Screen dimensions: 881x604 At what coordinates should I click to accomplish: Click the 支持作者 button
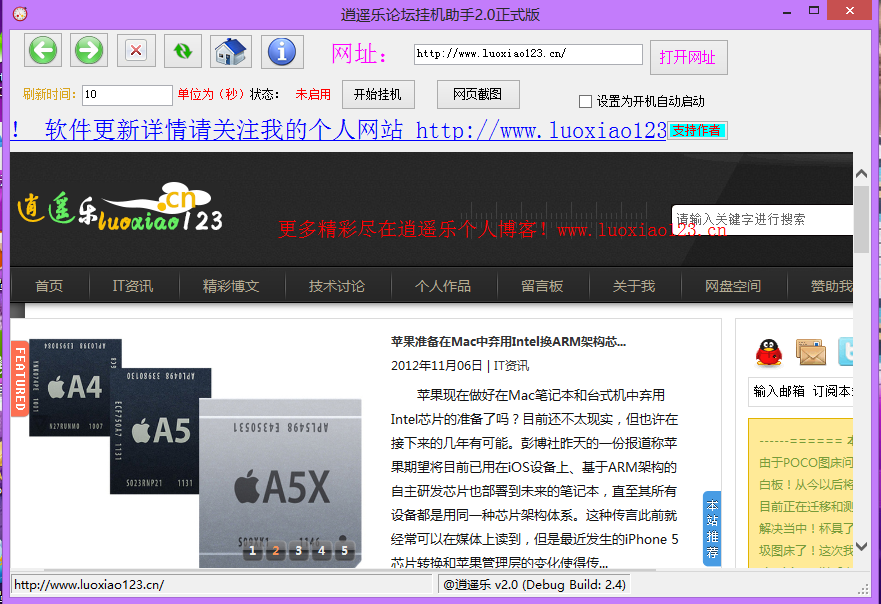[x=697, y=130]
